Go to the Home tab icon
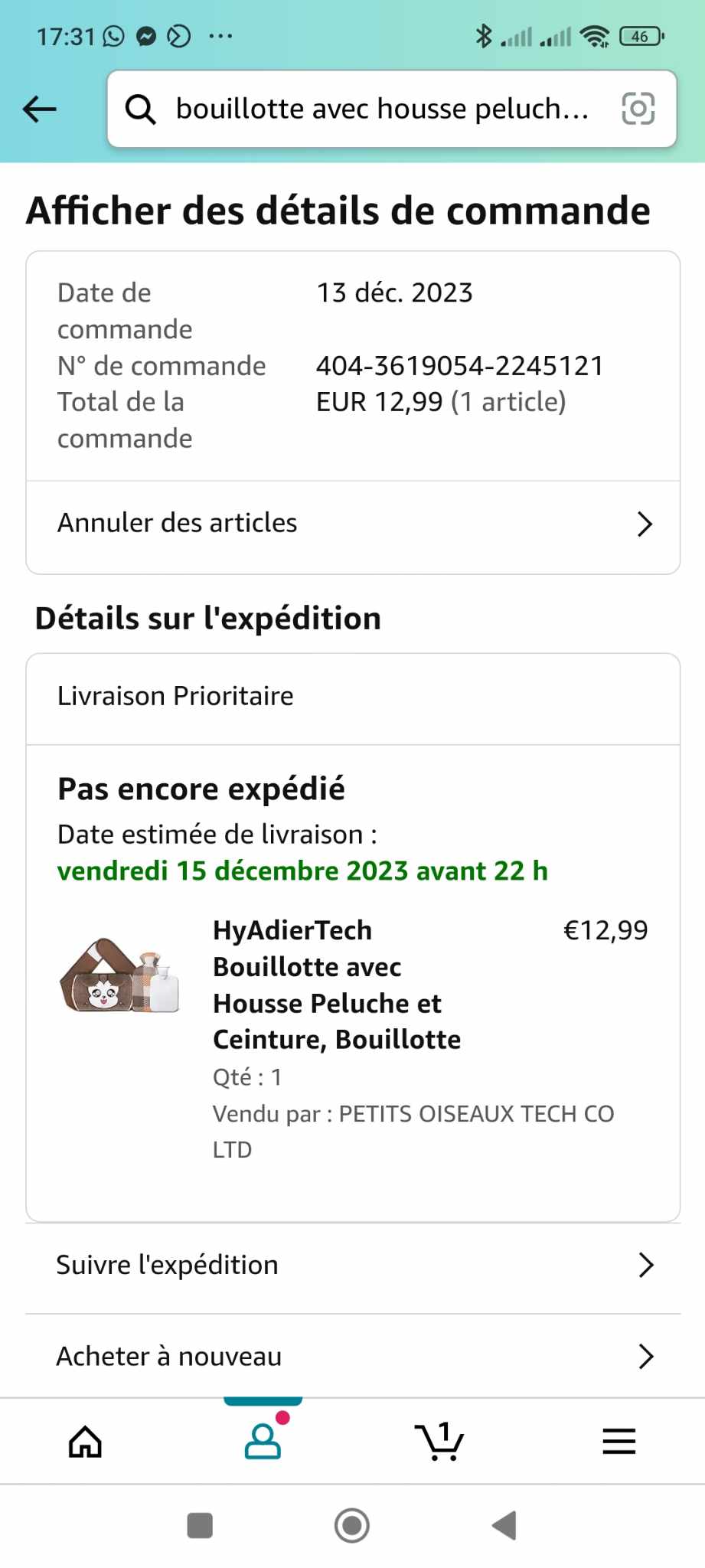The width and height of the screenshot is (705, 1568). click(x=85, y=1442)
